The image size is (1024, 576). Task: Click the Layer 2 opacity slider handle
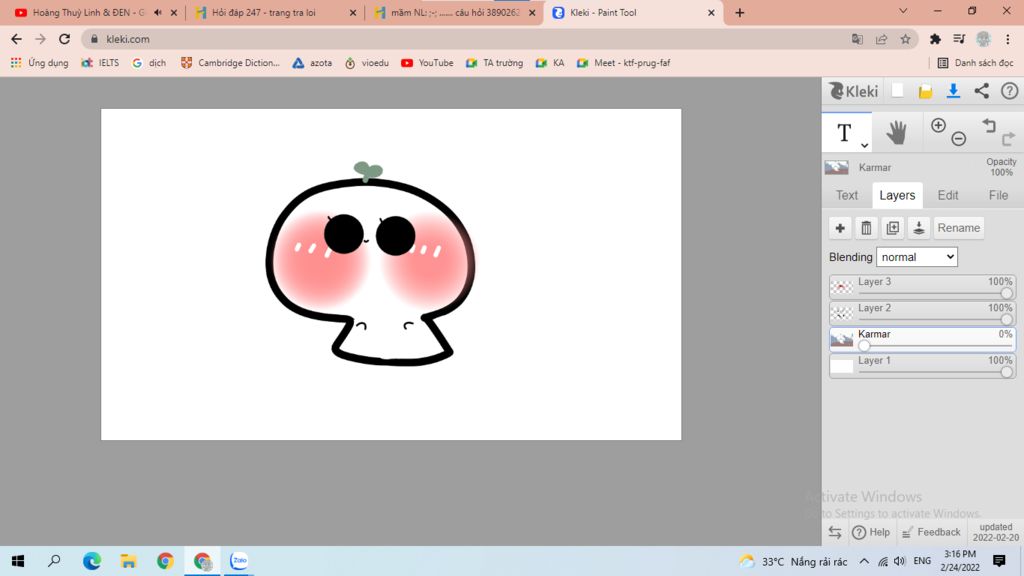pos(1006,320)
